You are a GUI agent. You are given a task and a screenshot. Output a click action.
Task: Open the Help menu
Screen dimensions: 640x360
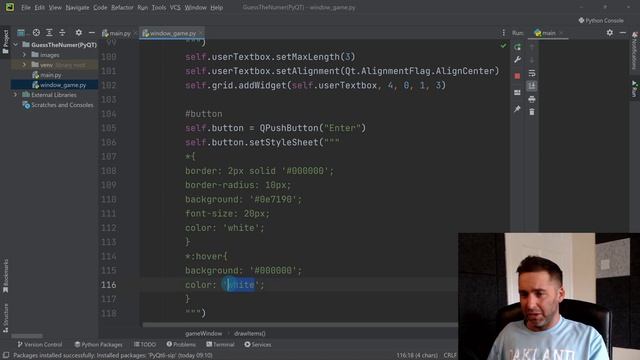point(217,7)
